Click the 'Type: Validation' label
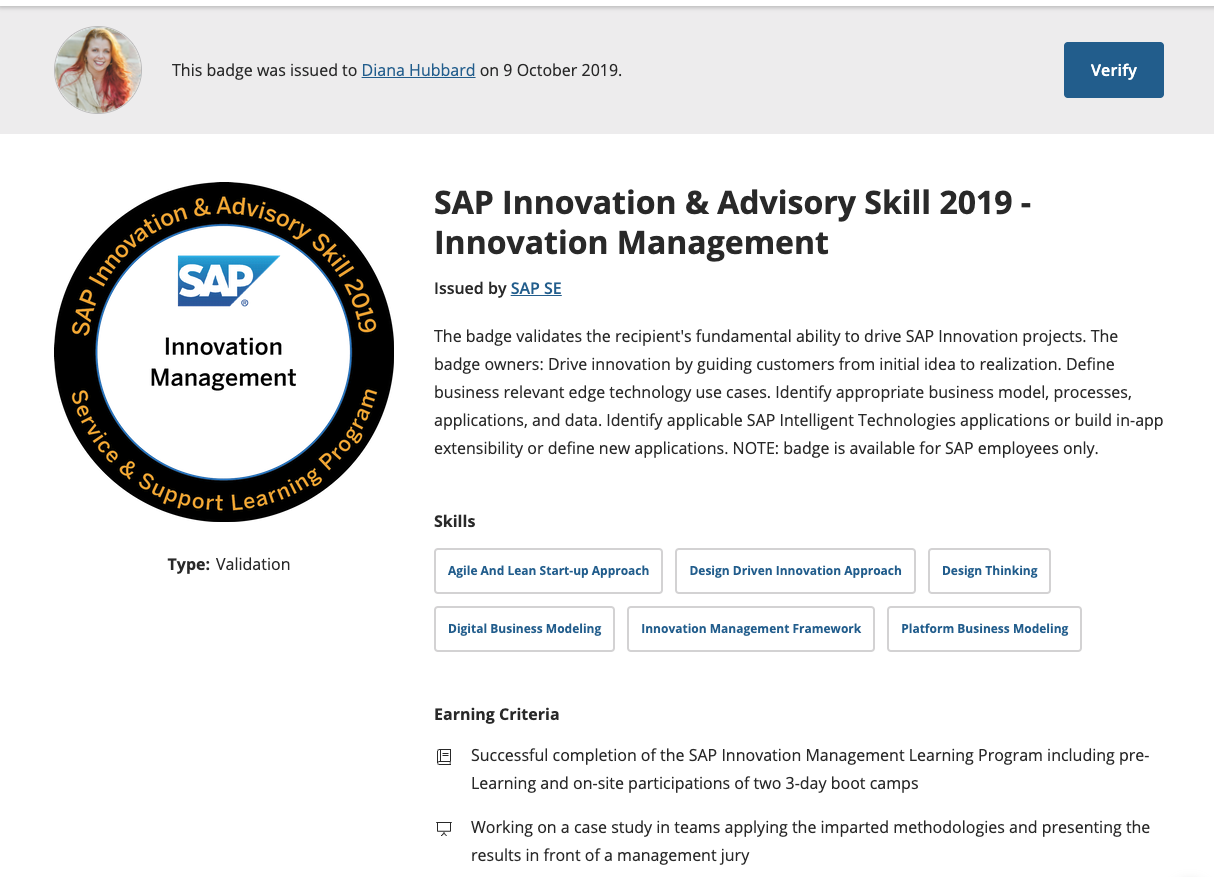This screenshot has height=877, width=1214. (x=229, y=564)
